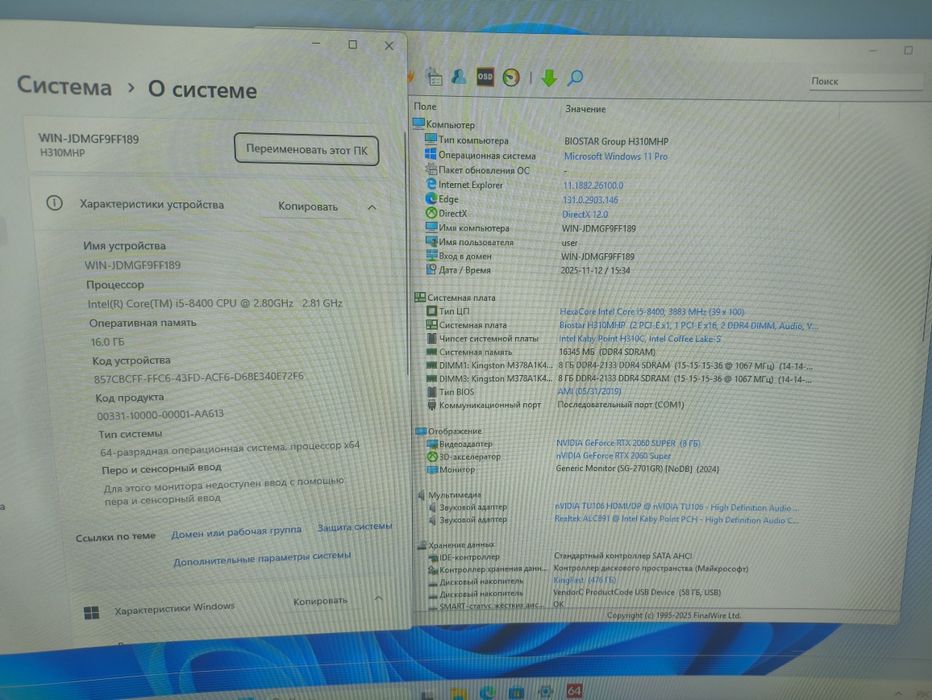Click the Мультимедиа section speaker icon
Image resolution: width=932 pixels, height=700 pixels.
tap(421, 494)
